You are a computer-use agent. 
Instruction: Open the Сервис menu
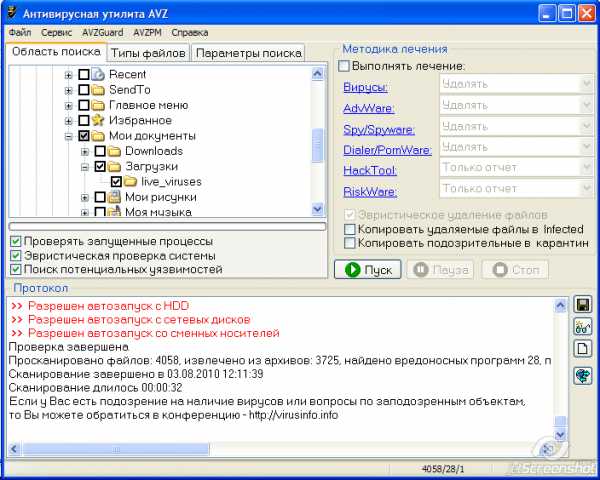[x=57, y=33]
